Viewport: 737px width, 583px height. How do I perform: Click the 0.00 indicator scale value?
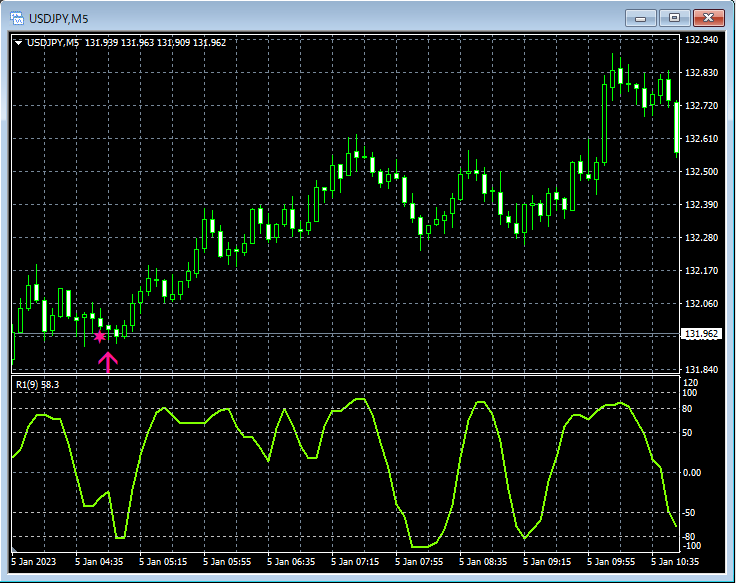click(x=692, y=473)
